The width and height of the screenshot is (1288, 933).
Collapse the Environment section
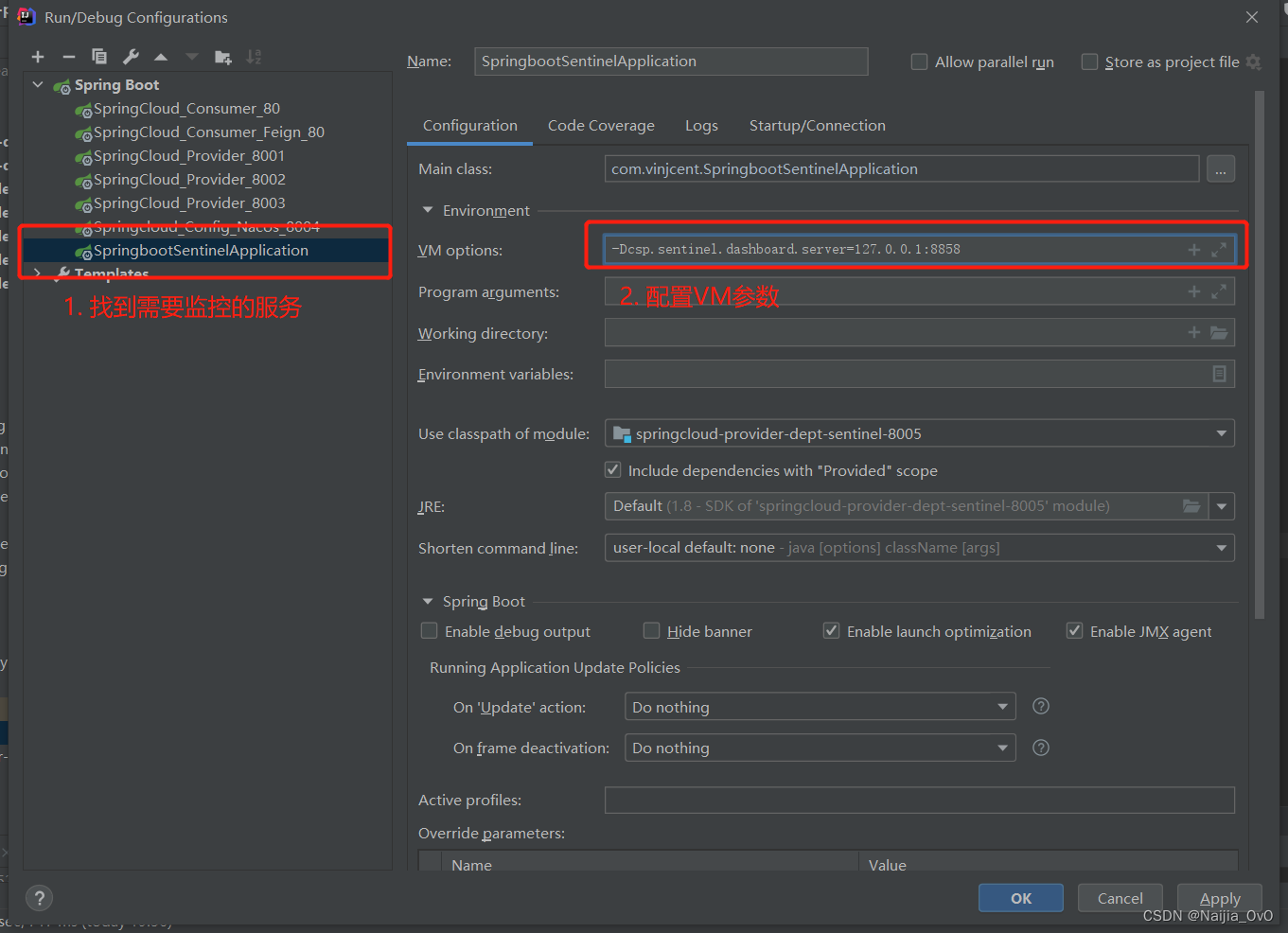(x=428, y=210)
